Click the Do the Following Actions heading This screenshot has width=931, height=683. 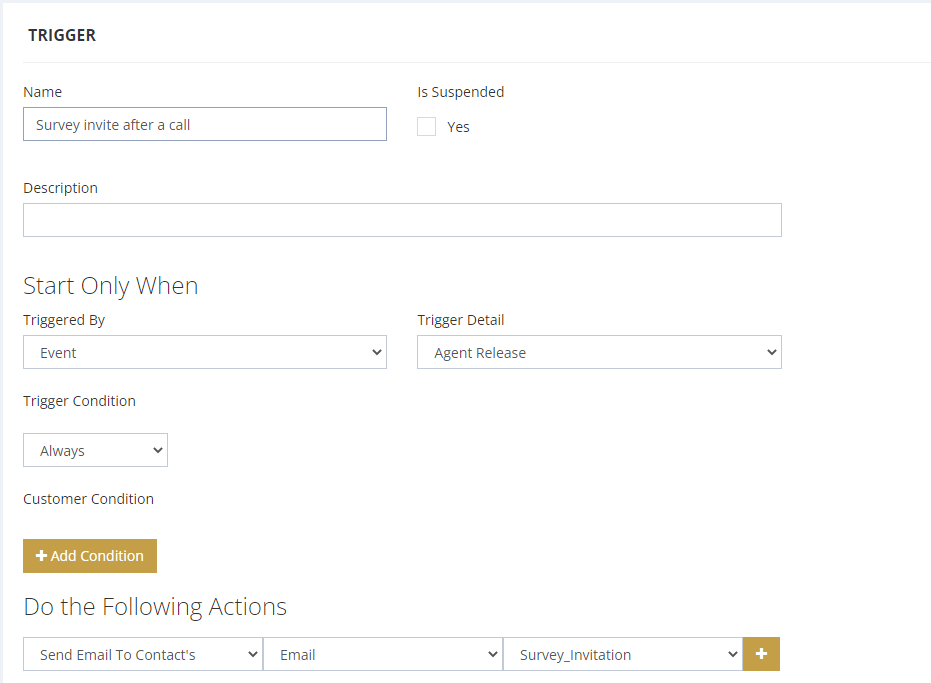click(x=155, y=607)
